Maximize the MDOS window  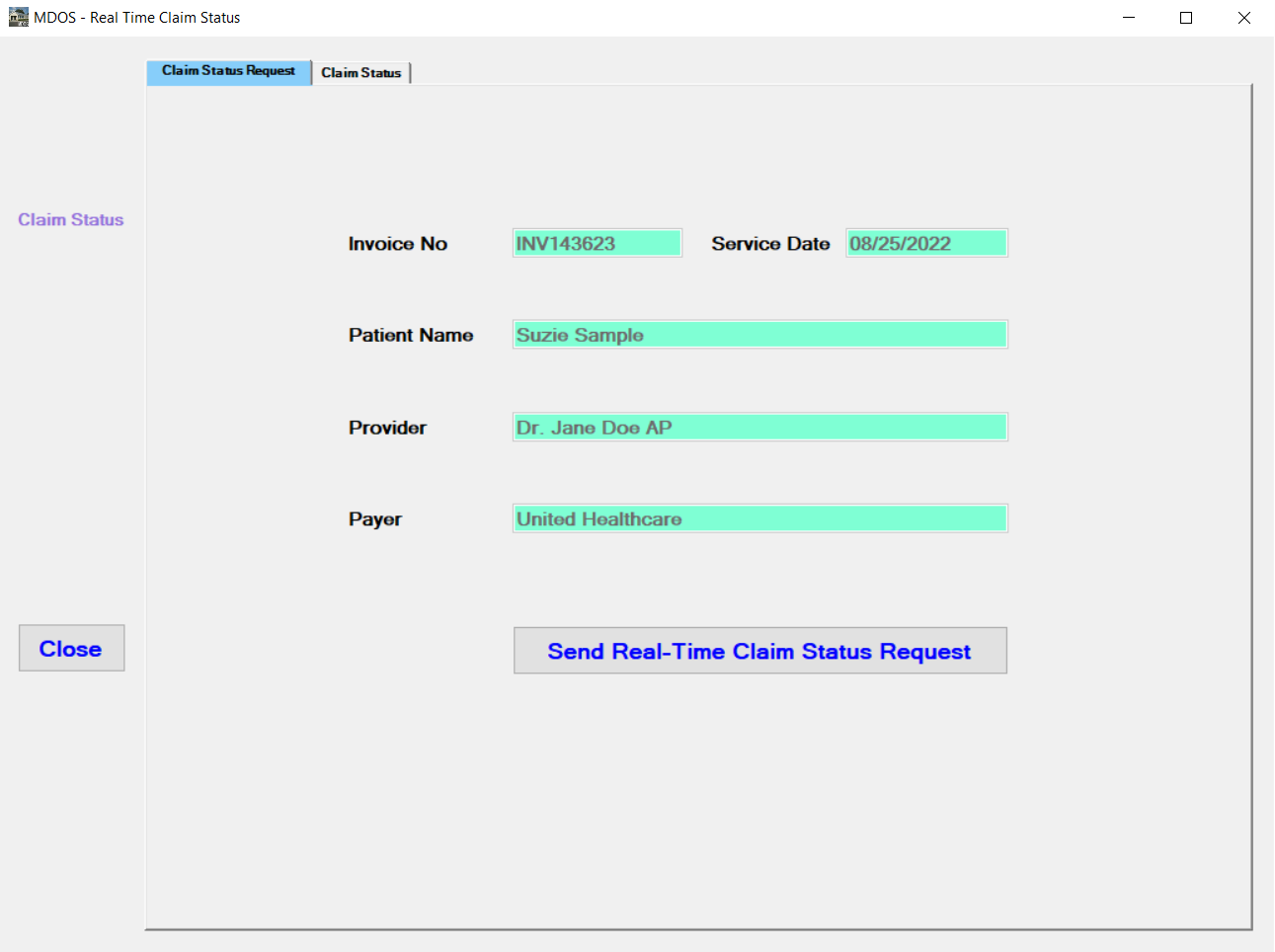[1185, 17]
